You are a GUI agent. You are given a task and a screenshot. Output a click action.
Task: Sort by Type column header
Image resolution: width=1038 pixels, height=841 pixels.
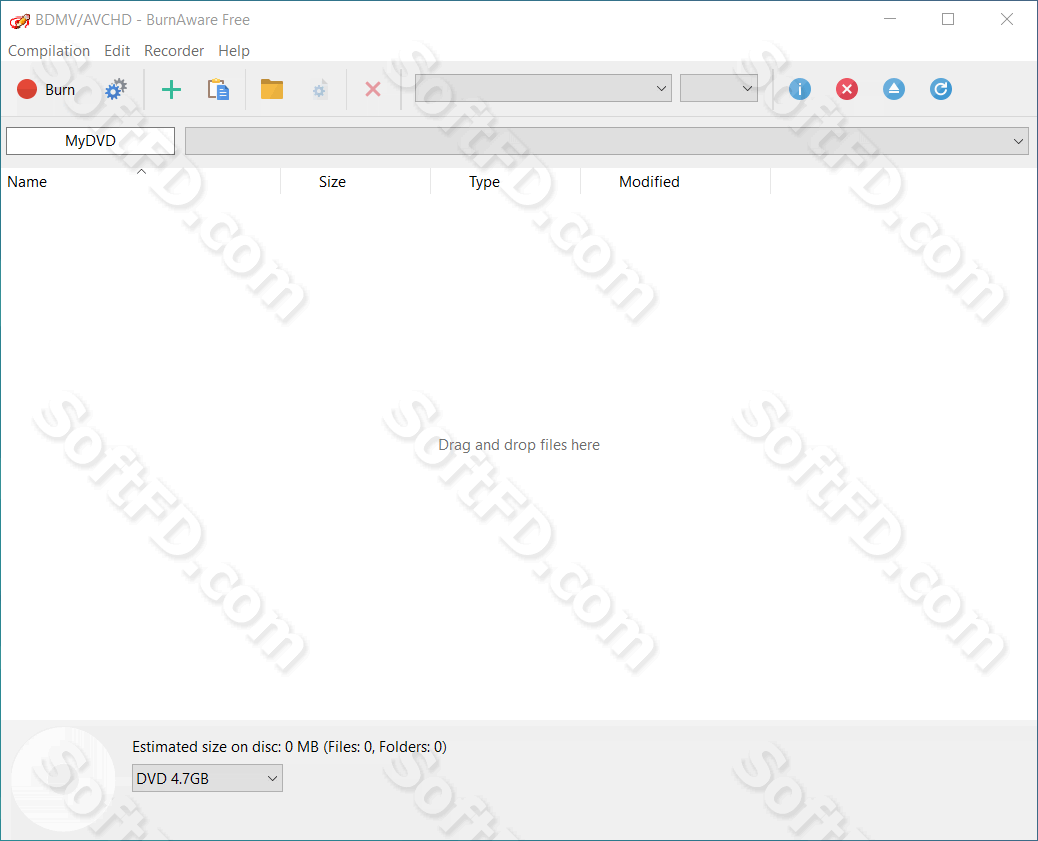click(x=506, y=181)
